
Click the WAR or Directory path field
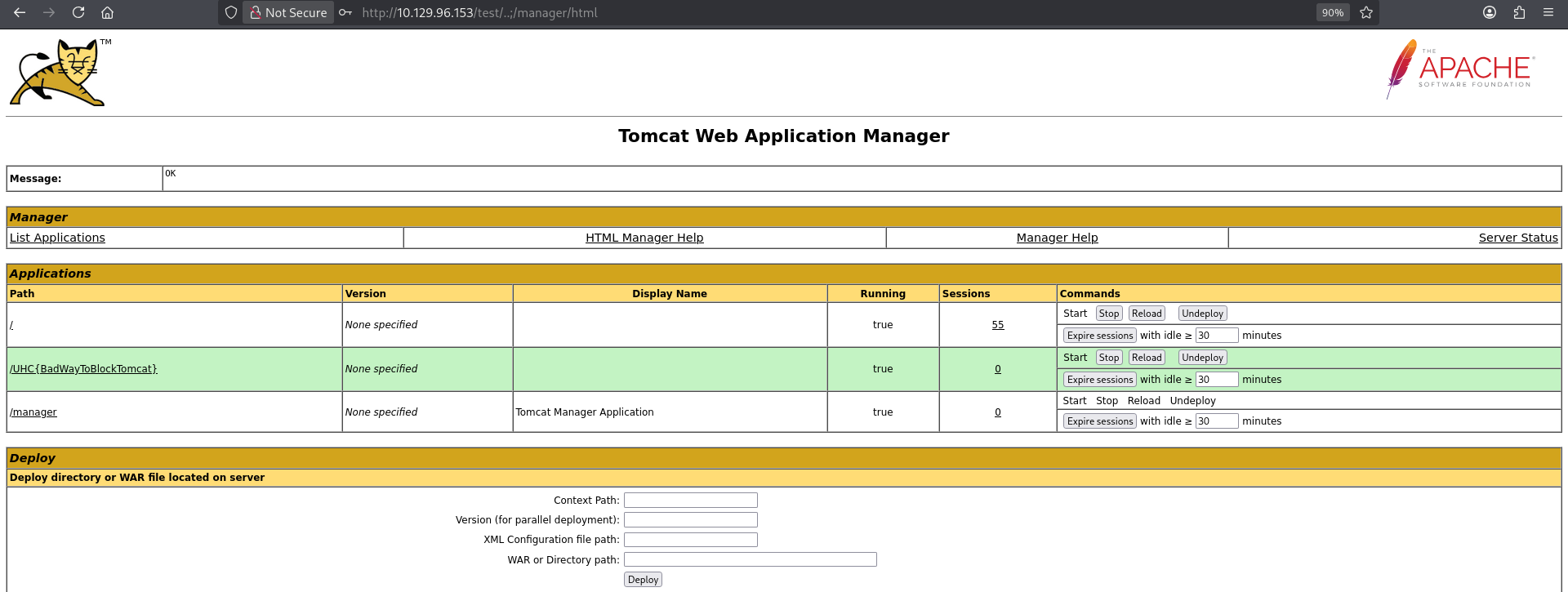(751, 559)
